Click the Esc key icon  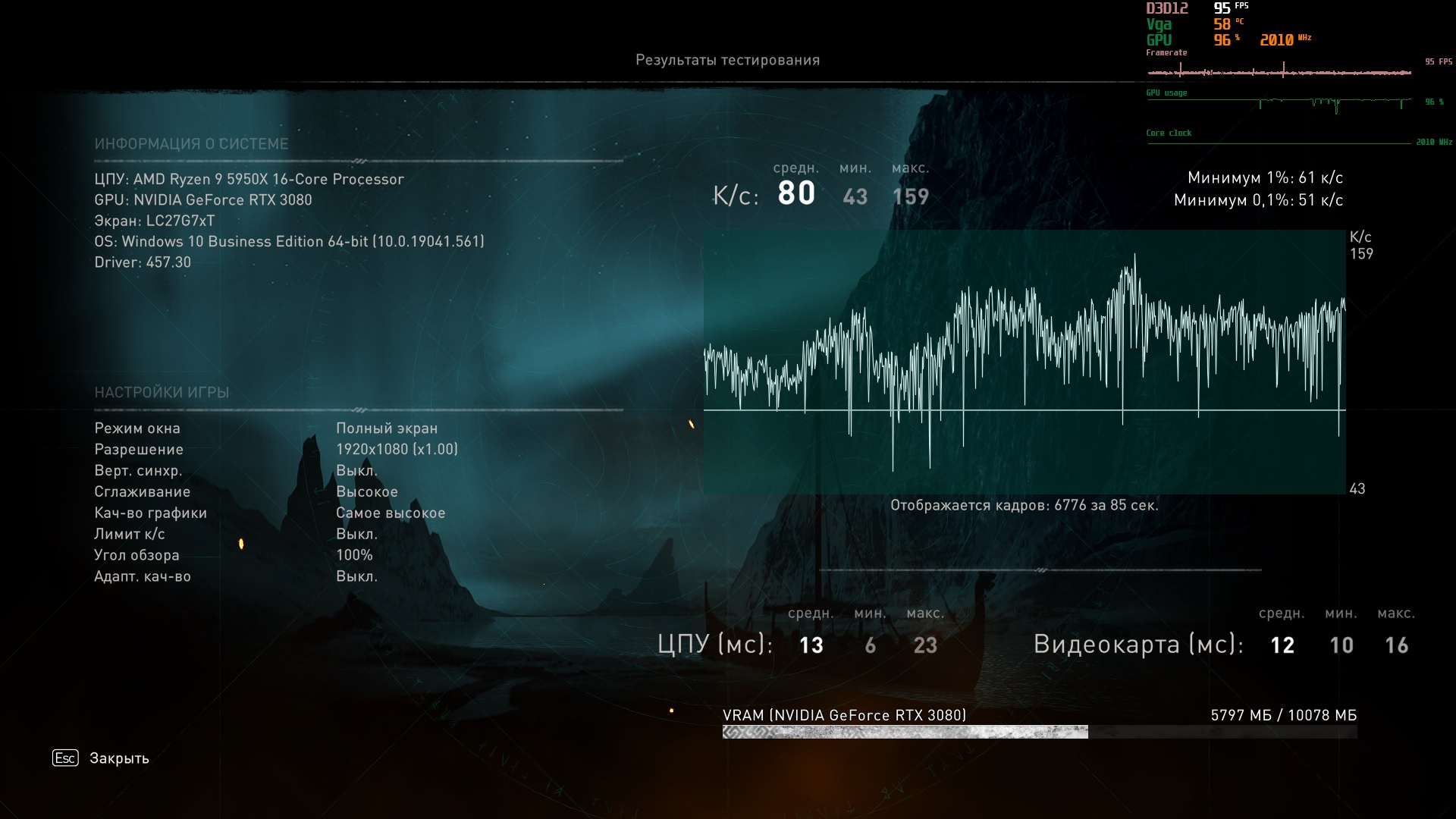point(65,758)
